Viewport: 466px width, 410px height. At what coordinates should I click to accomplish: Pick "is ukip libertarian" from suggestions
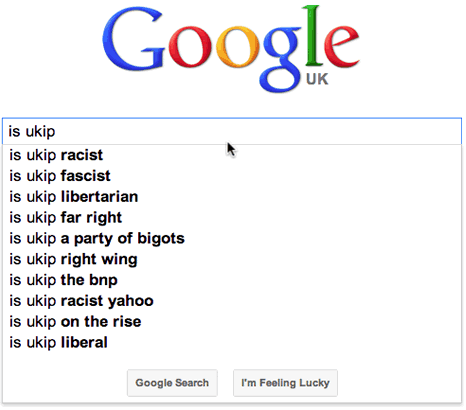pos(232,197)
